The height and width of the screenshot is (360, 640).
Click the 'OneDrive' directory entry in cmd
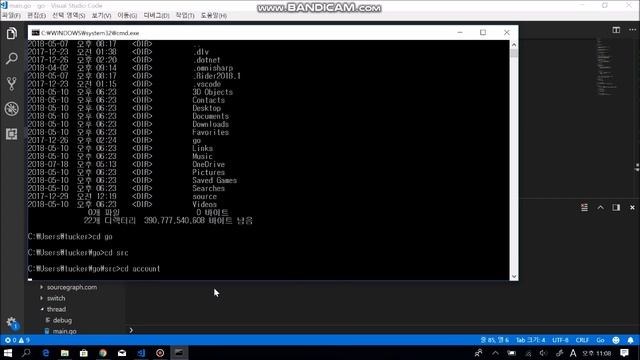tap(208, 164)
